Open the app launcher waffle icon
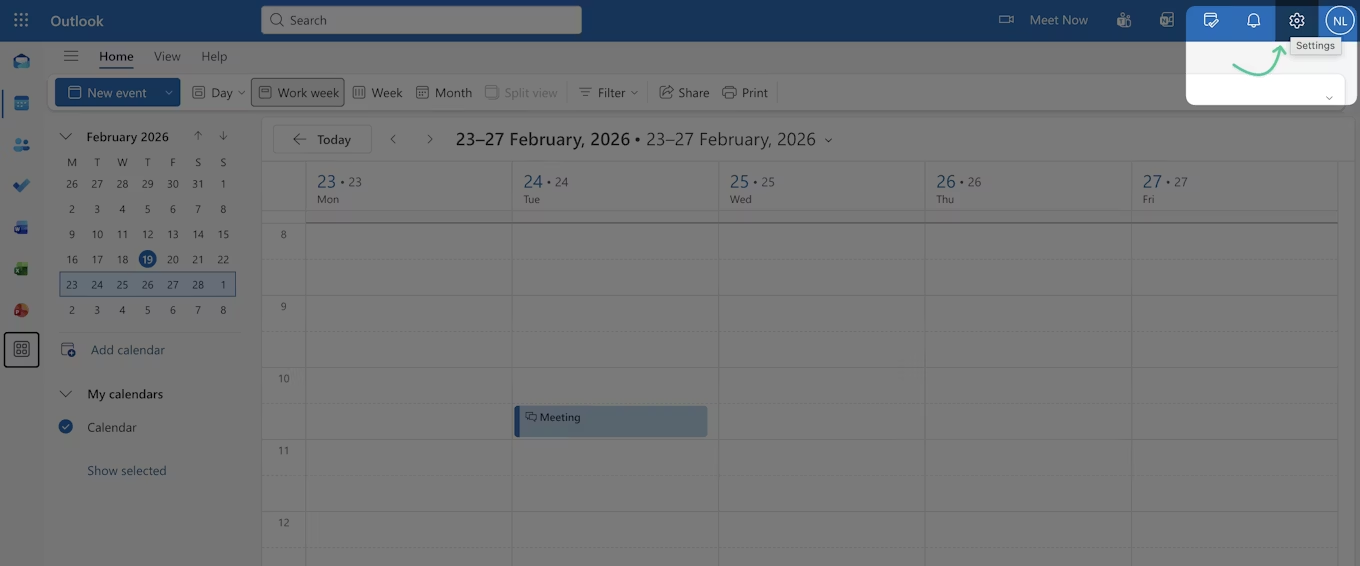The width and height of the screenshot is (1360, 566). coord(21,20)
